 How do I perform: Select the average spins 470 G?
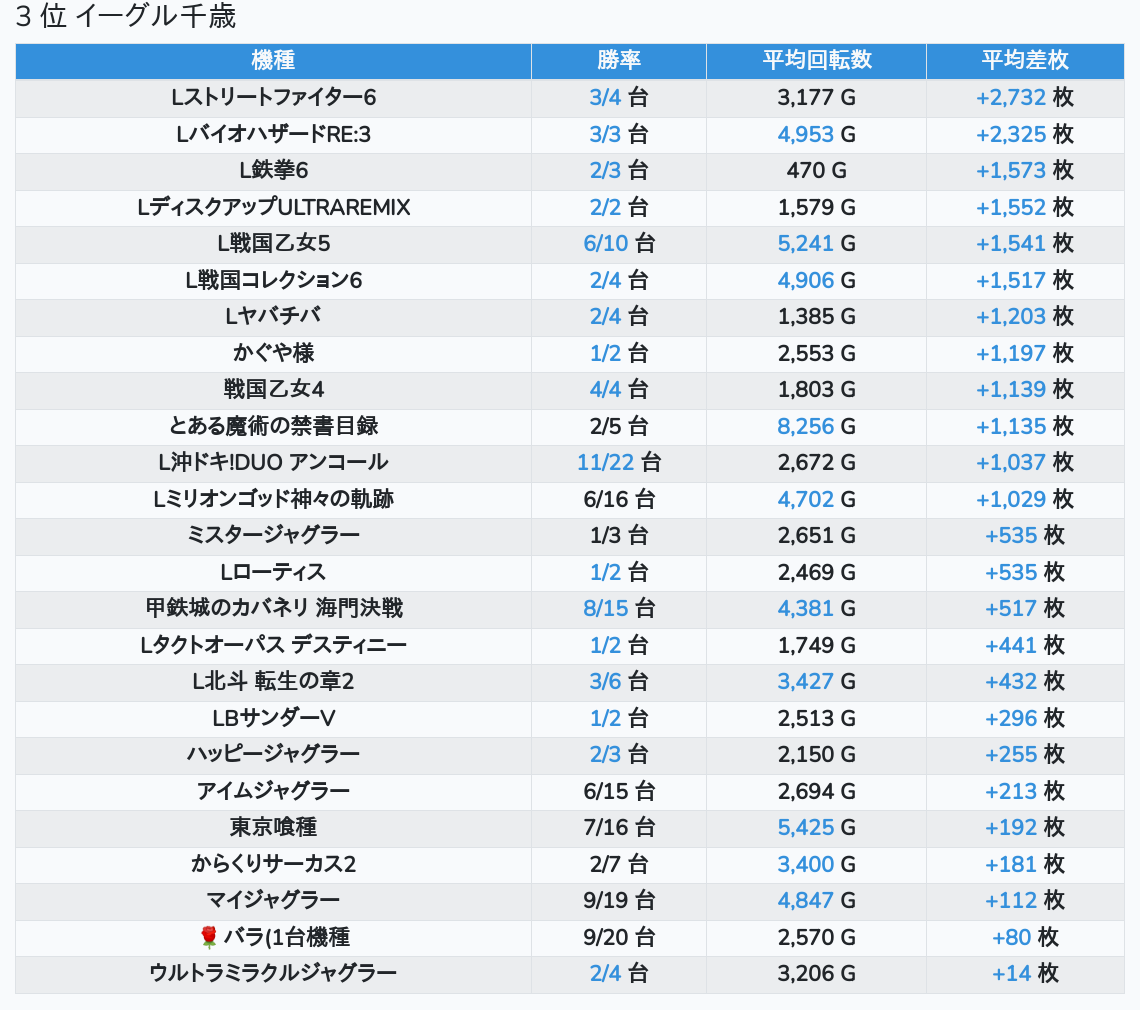coord(816,171)
